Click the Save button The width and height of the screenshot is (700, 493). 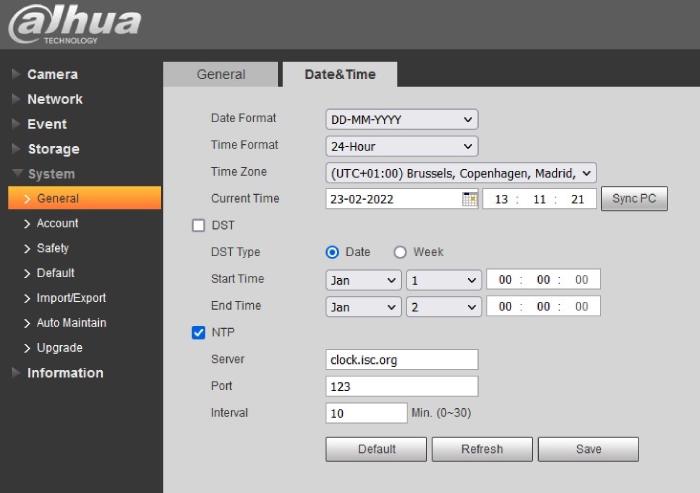tap(588, 449)
